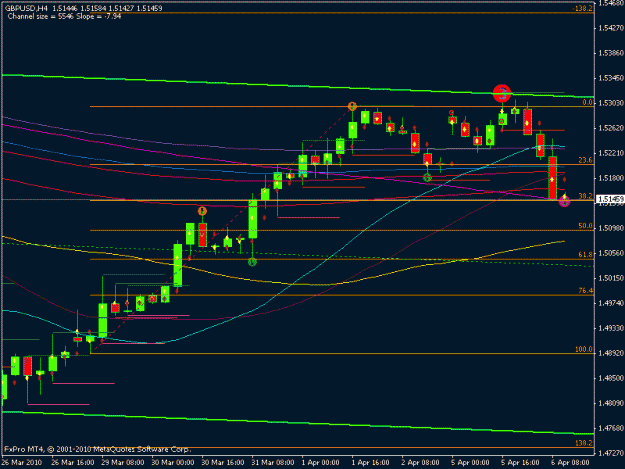Click the '30 Mar 16:00' time axis label
The width and height of the screenshot is (625, 469).
click(x=223, y=463)
